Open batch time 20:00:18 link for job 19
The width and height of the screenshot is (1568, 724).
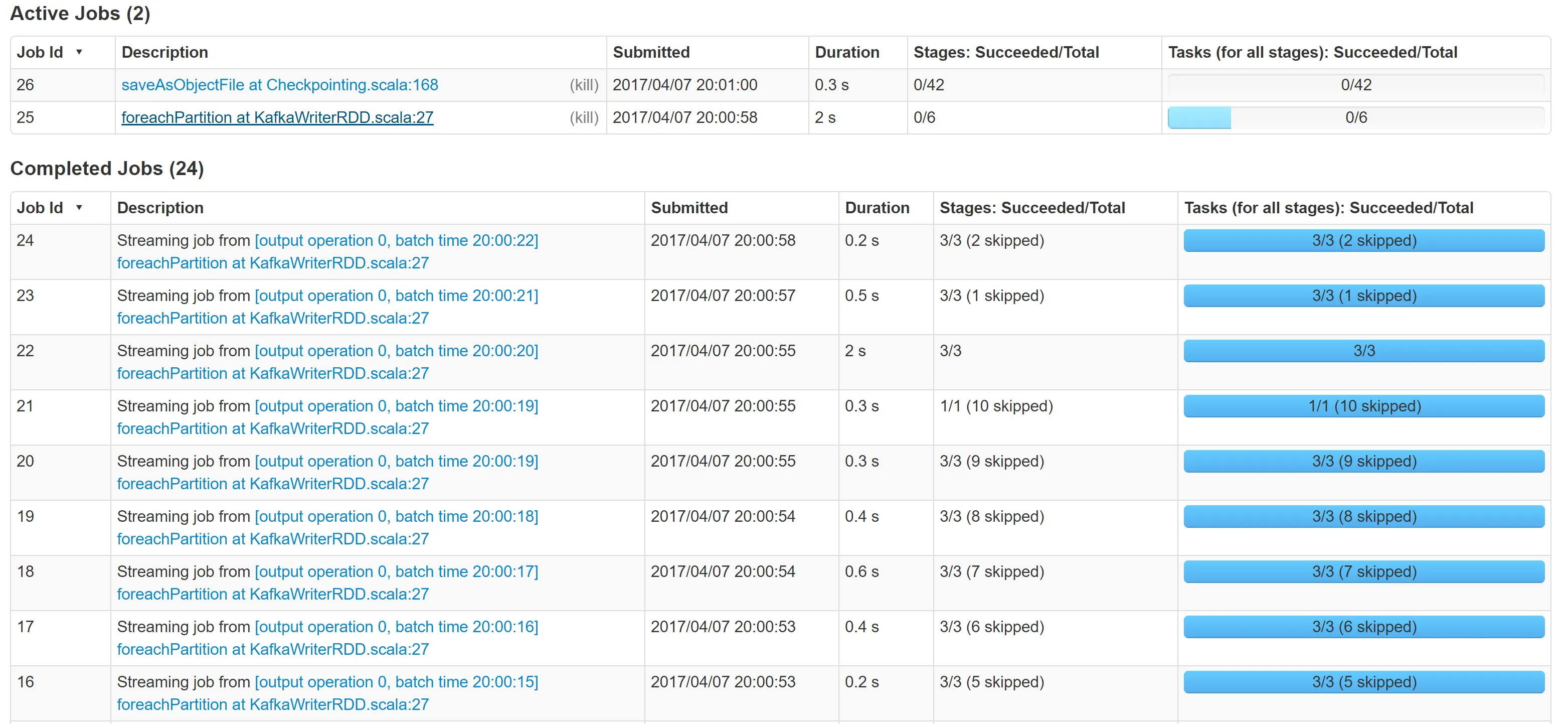click(x=396, y=516)
